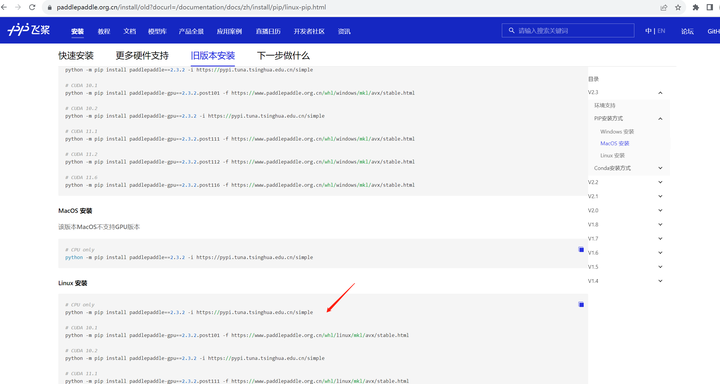720x384 pixels.
Task: Click the MacOS 安装 heading
Action: (x=75, y=211)
